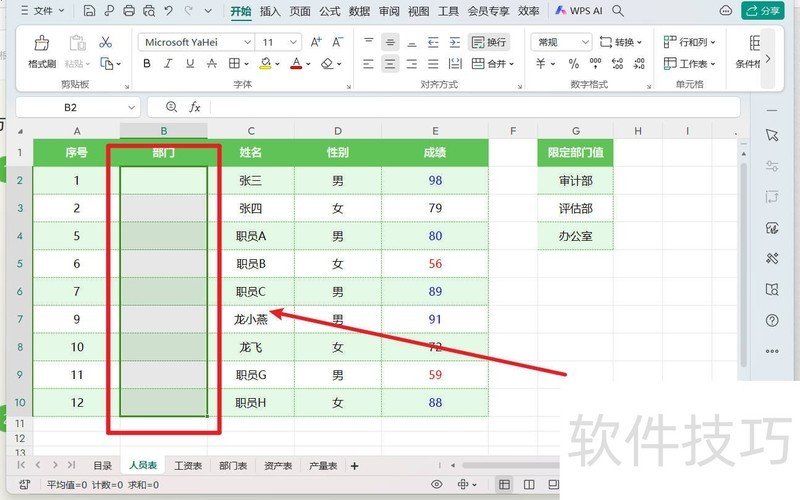Toggle Italic formatting

click(x=170, y=64)
